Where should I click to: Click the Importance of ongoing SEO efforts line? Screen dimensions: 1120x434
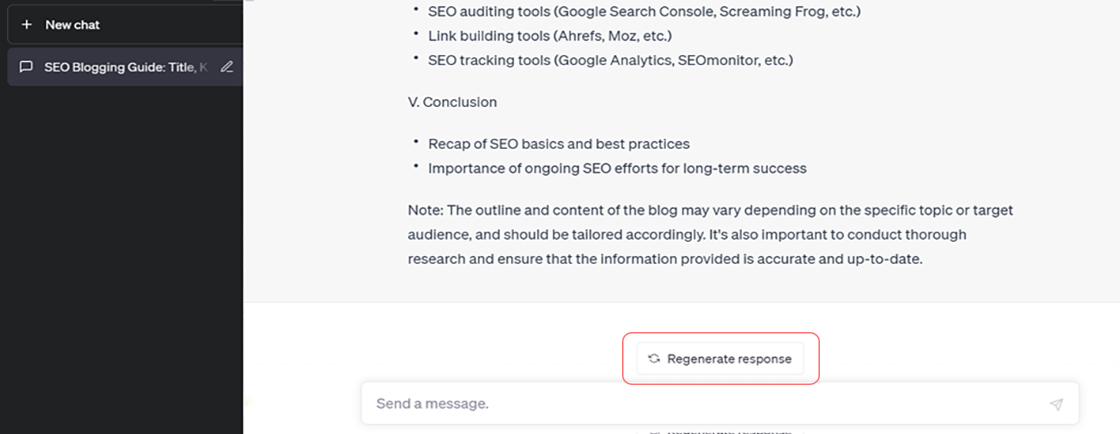click(x=617, y=168)
